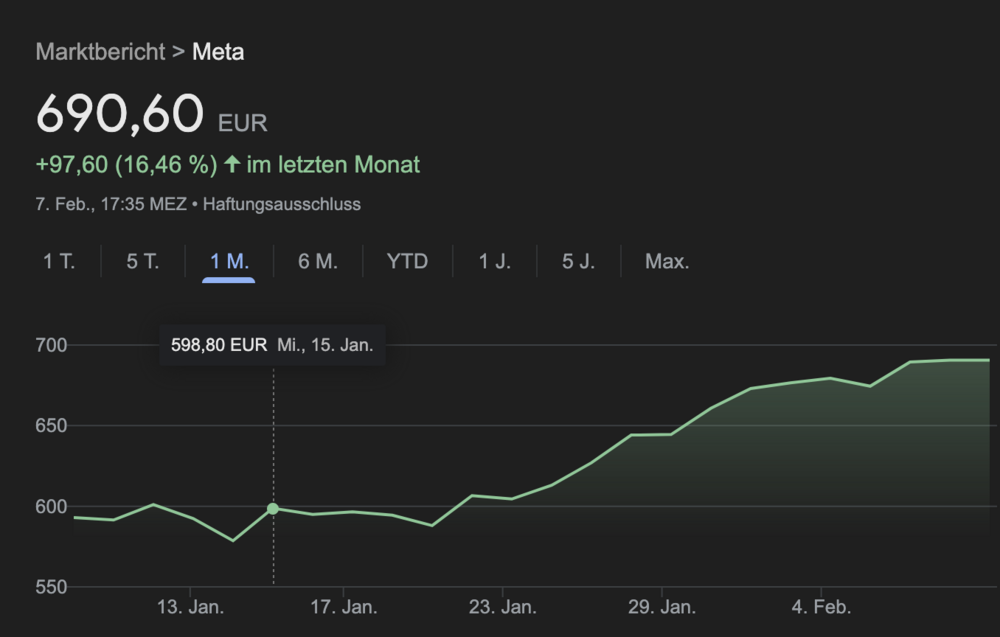Switch to the 5 T. range tab
The width and height of the screenshot is (1000, 637).
point(143,262)
